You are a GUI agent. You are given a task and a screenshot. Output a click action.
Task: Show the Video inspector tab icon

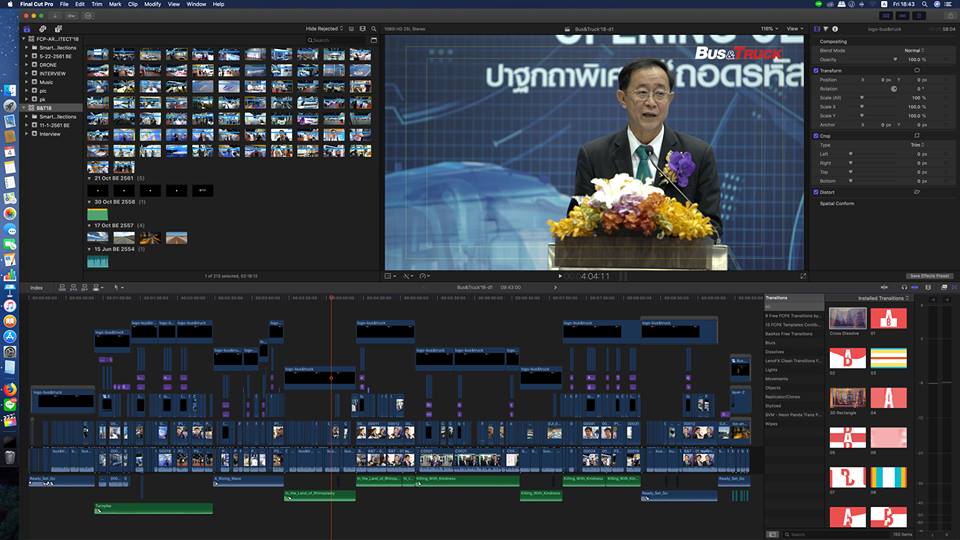point(818,28)
